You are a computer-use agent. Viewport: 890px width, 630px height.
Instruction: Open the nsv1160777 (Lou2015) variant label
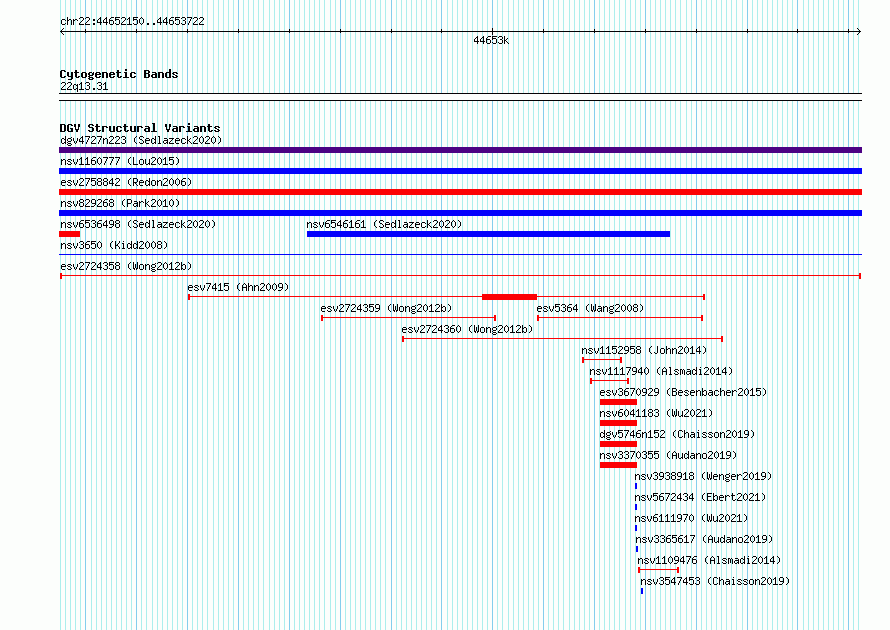pyautogui.click(x=120, y=161)
